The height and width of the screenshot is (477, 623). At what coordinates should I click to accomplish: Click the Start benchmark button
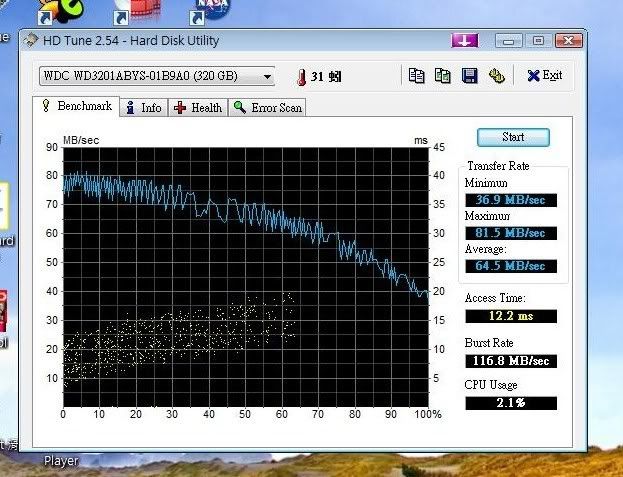513,137
